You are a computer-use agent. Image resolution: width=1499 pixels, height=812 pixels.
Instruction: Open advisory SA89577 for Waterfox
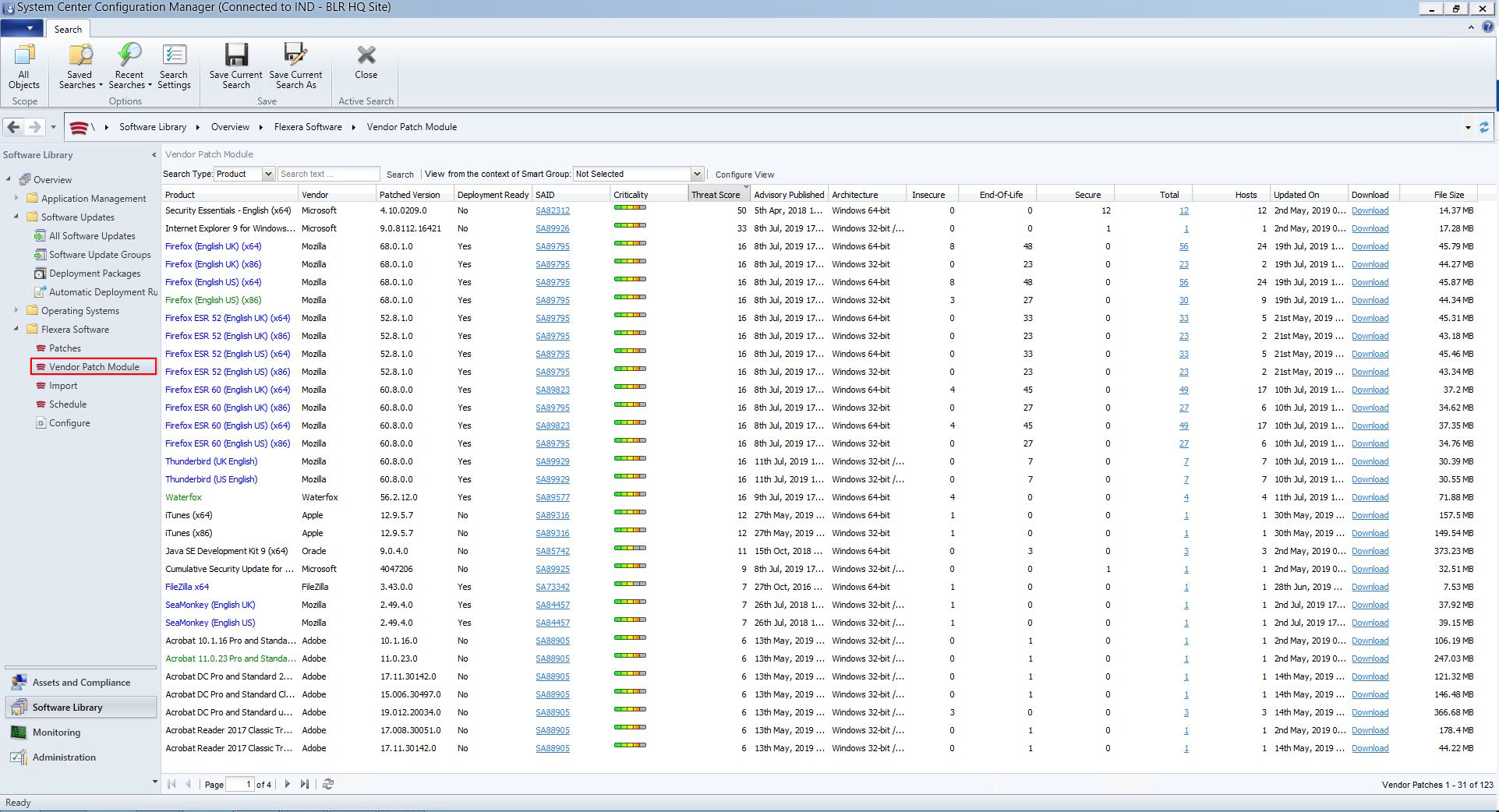[x=553, y=497]
